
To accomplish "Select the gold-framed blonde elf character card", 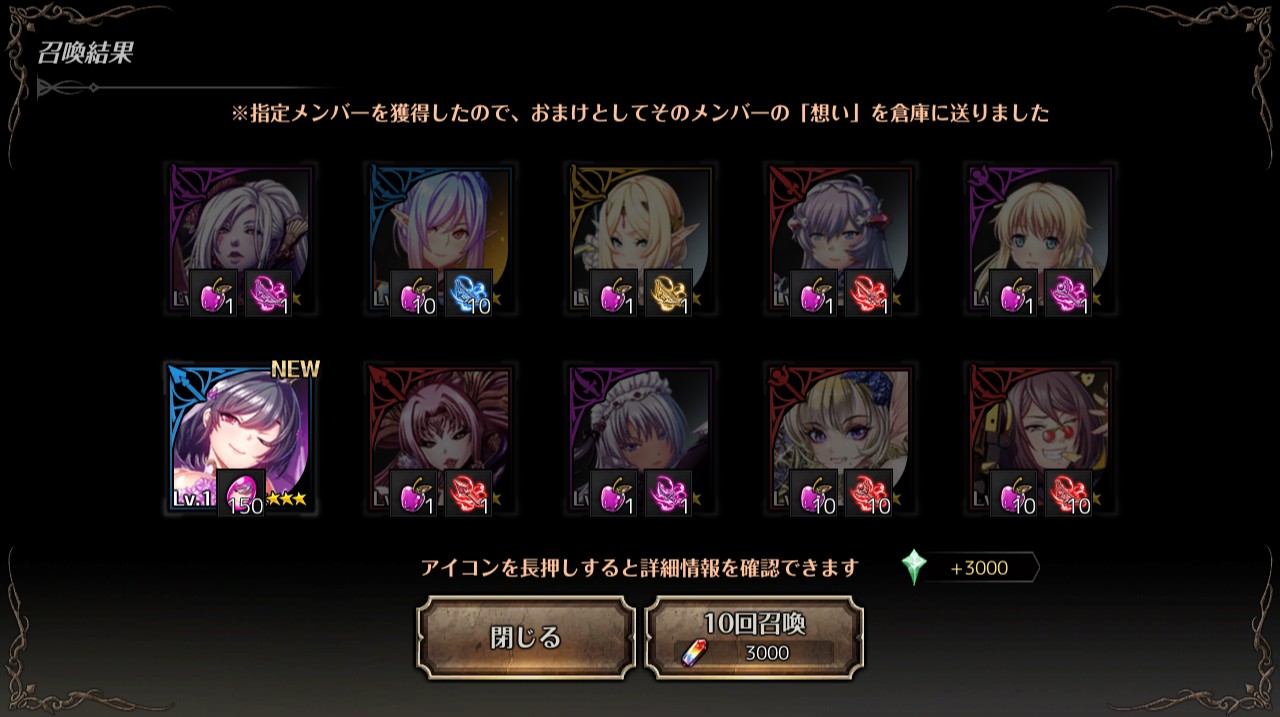I will click(640, 240).
